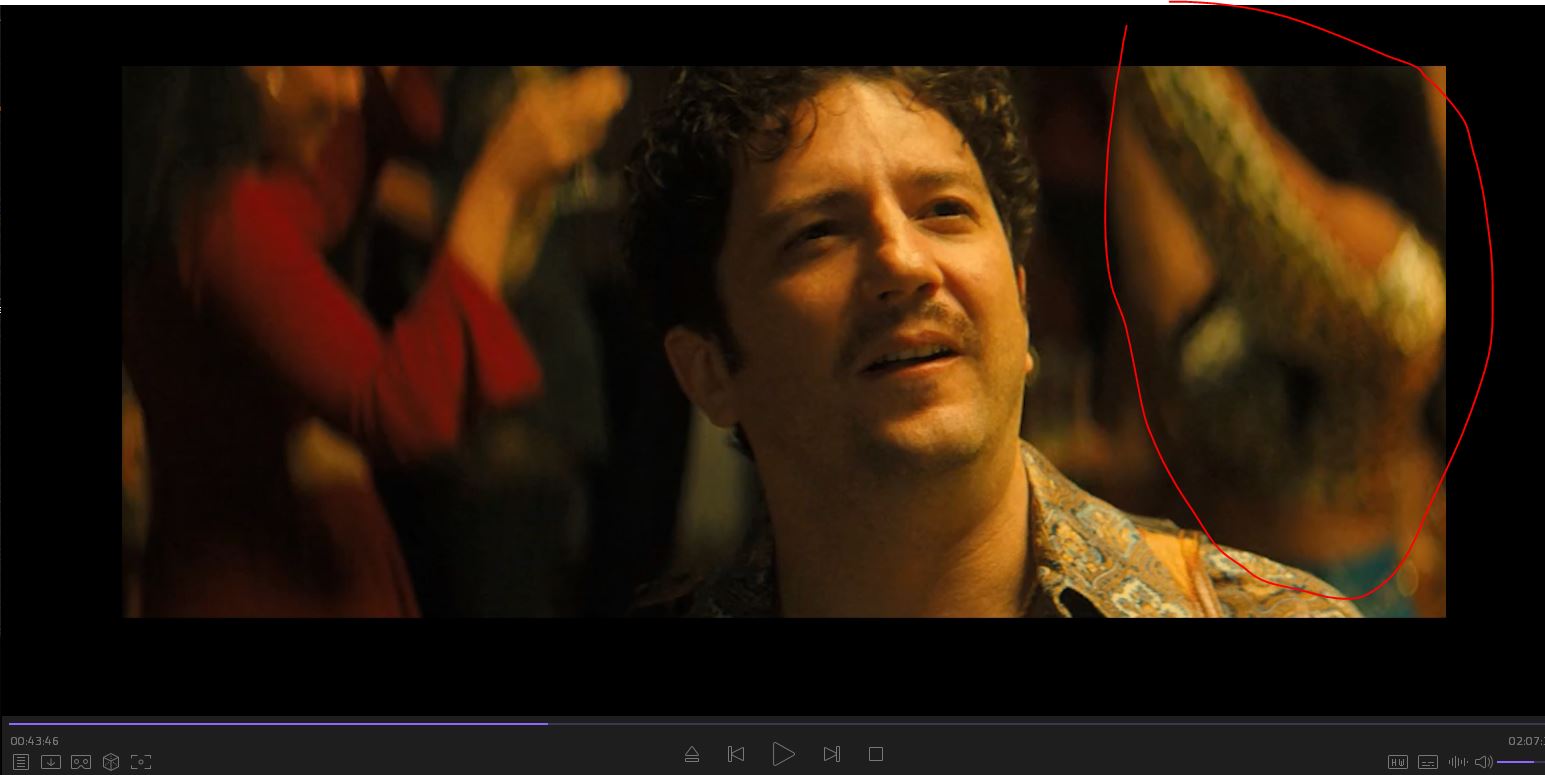
Task: Click the unplayed part of seek bar
Action: pos(1000,723)
